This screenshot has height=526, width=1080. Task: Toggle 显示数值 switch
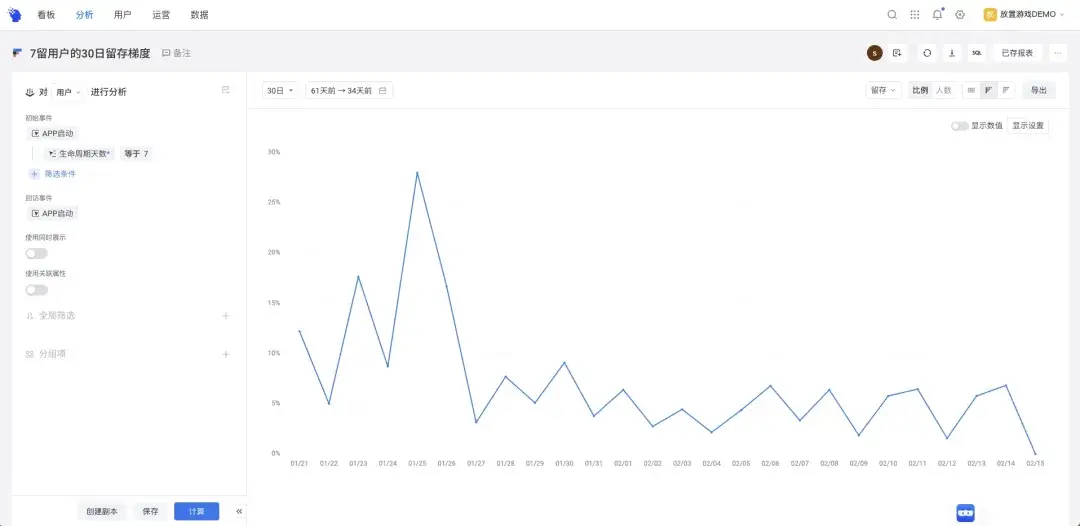pos(959,126)
